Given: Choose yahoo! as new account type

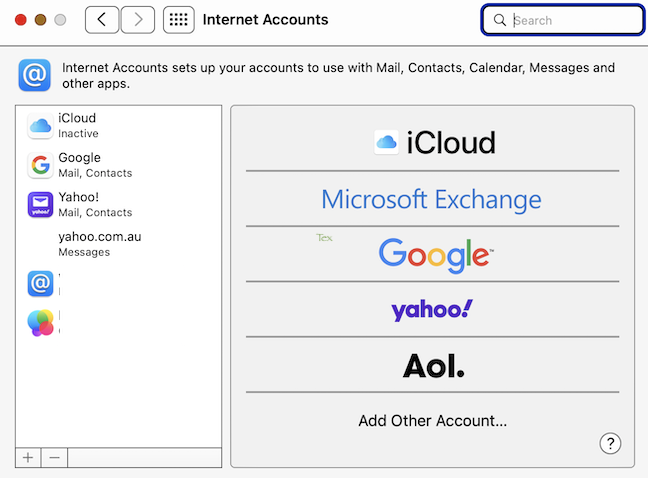Looking at the screenshot, I should 433,310.
